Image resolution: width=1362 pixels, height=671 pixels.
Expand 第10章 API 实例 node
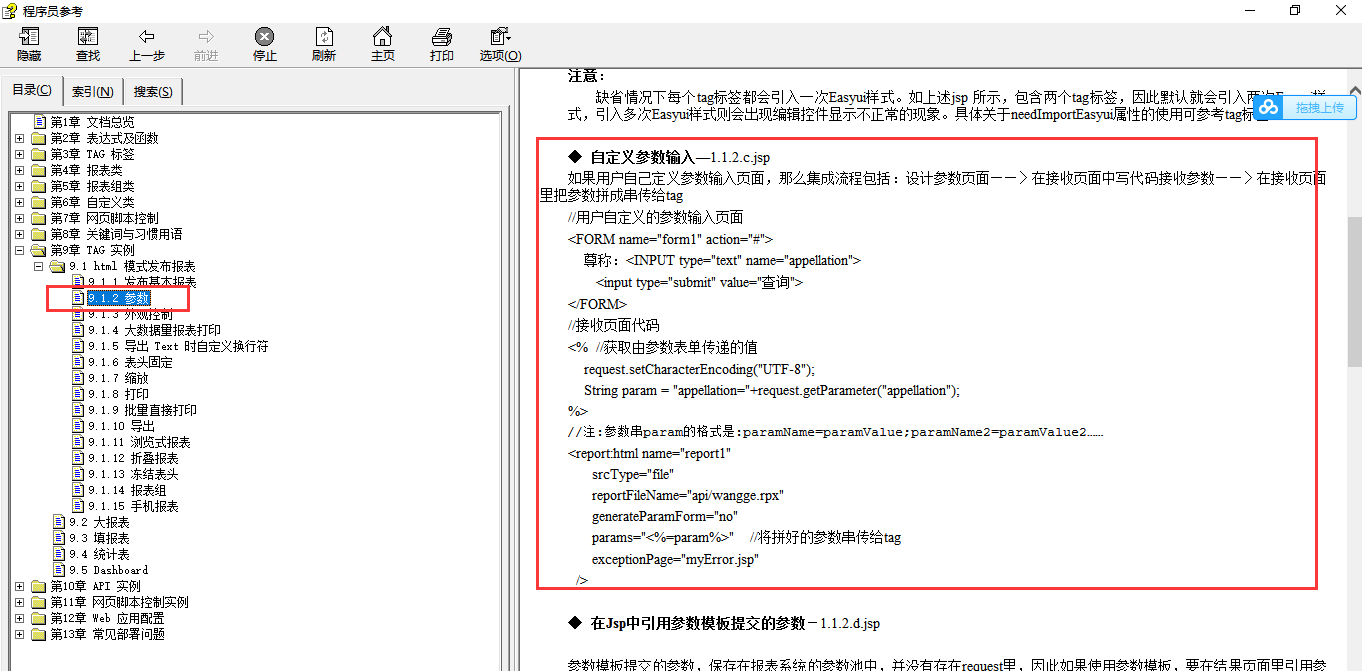20,586
